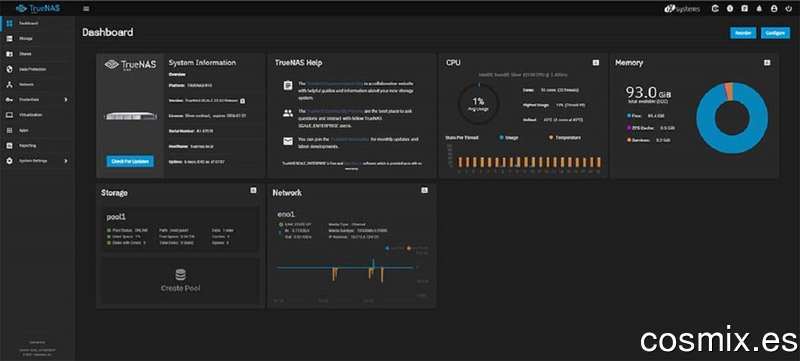Expand the System Settings submenu arrow
The height and width of the screenshot is (361, 800).
(x=66, y=161)
